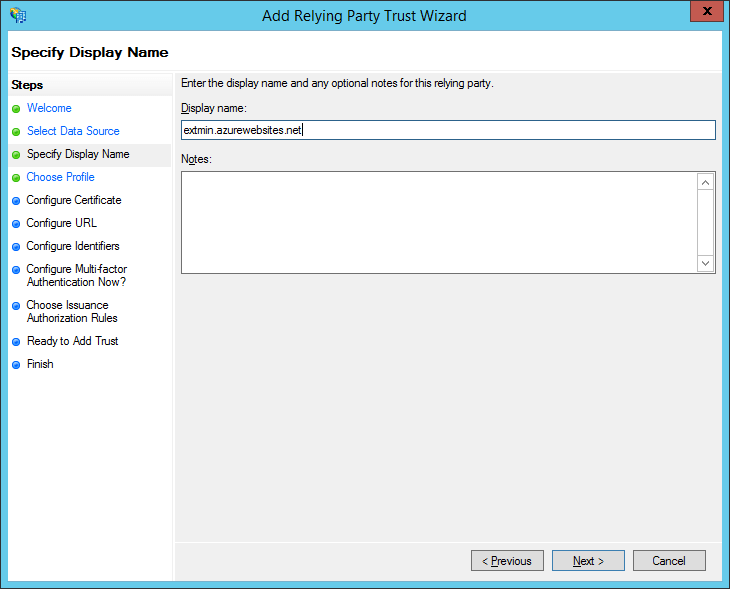The height and width of the screenshot is (589, 730).
Task: Click the blue bullet beside Configure Certificate
Action: pos(16,200)
